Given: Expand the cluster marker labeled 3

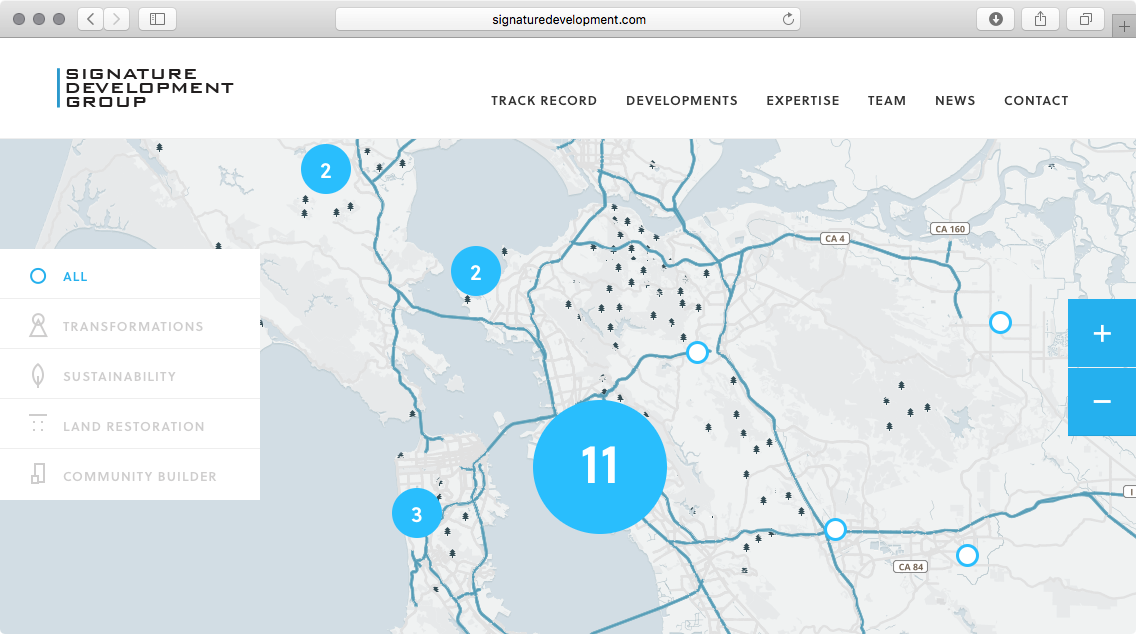Looking at the screenshot, I should tap(417, 514).
